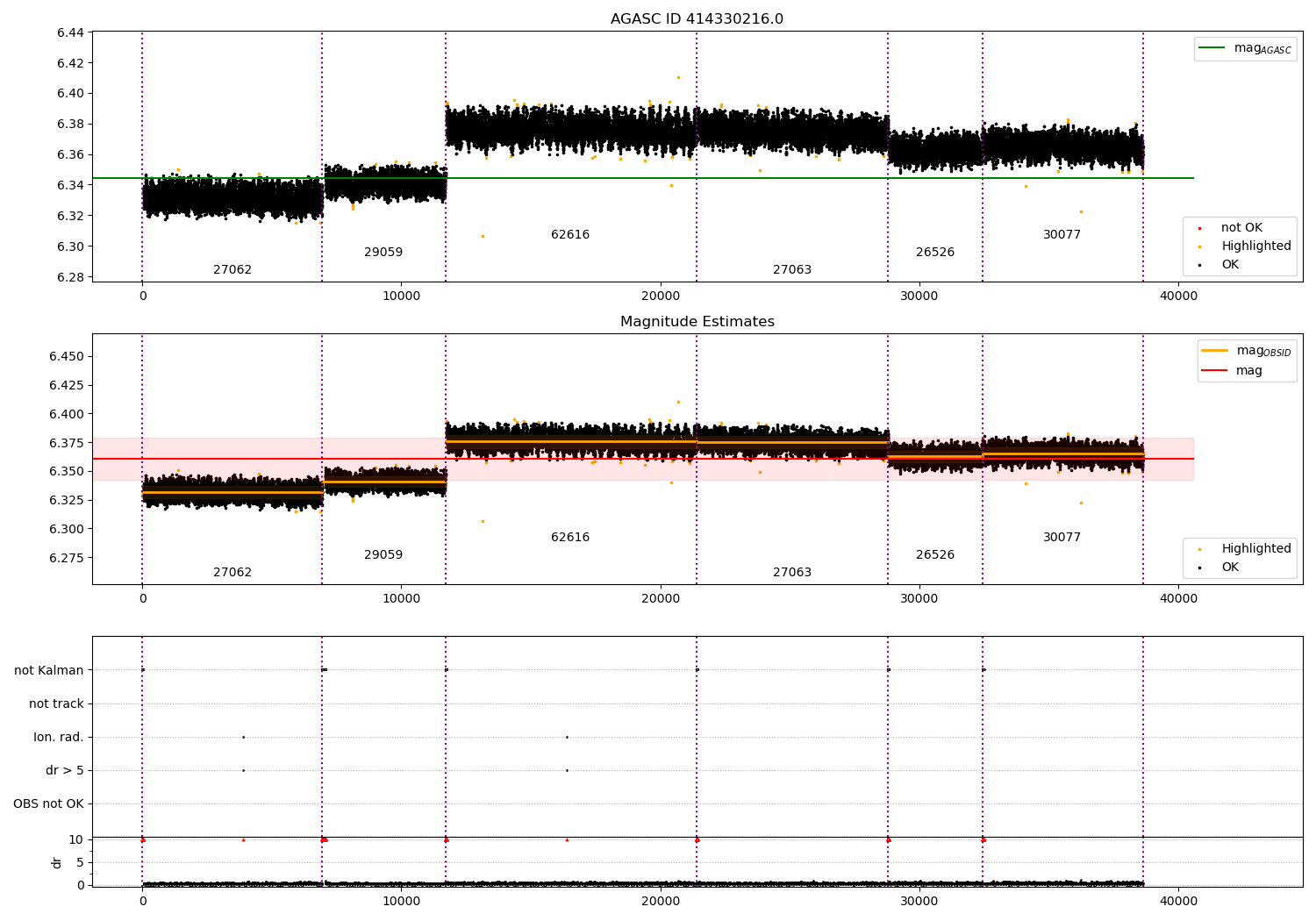Image resolution: width=1316 pixels, height=921 pixels.
Task: Click the 'dr' vertical axis label
Action: coord(57,862)
